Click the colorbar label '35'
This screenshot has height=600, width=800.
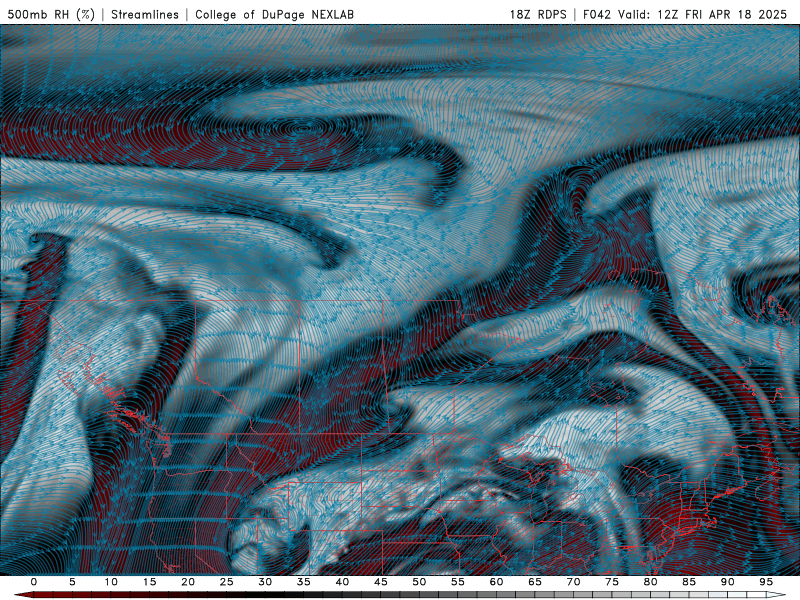[304, 582]
